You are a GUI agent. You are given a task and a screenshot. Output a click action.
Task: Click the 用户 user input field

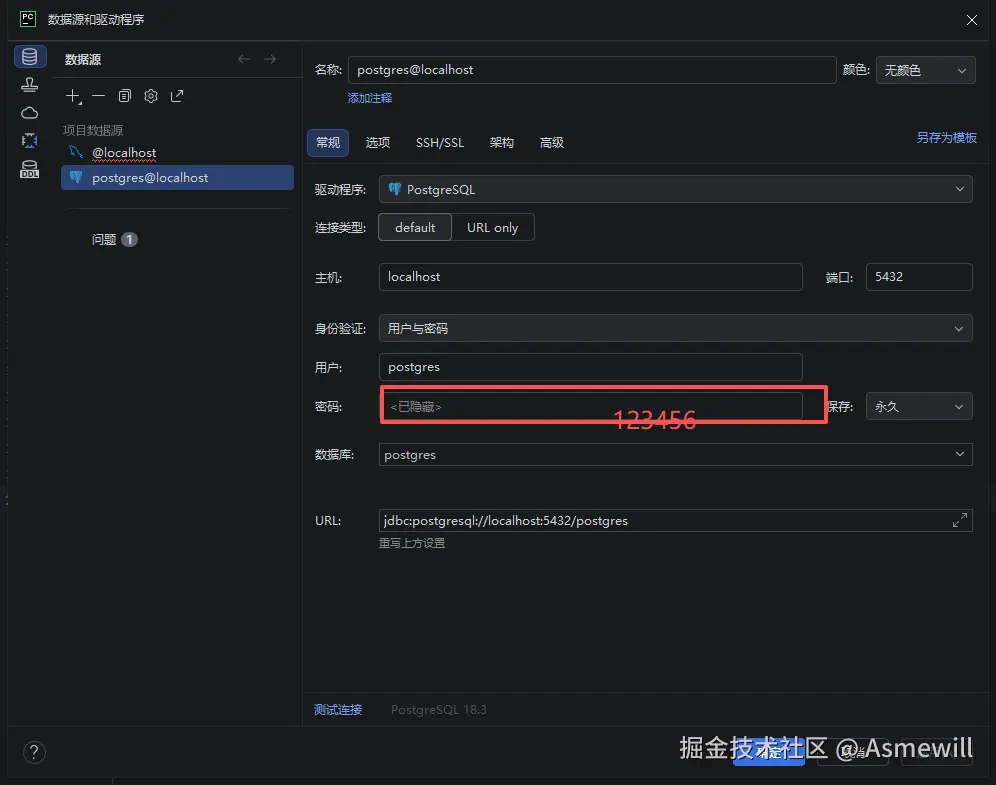click(x=591, y=367)
